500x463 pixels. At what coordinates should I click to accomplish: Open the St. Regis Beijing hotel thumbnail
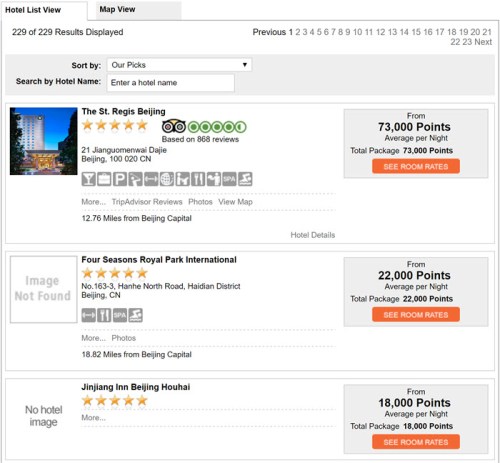pyautogui.click(x=43, y=141)
